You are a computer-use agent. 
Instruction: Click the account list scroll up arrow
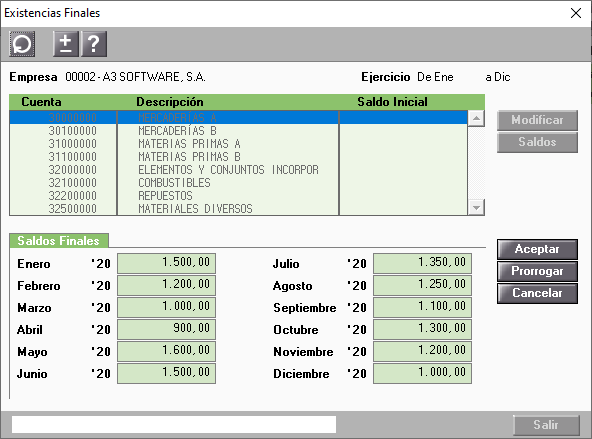click(x=476, y=119)
